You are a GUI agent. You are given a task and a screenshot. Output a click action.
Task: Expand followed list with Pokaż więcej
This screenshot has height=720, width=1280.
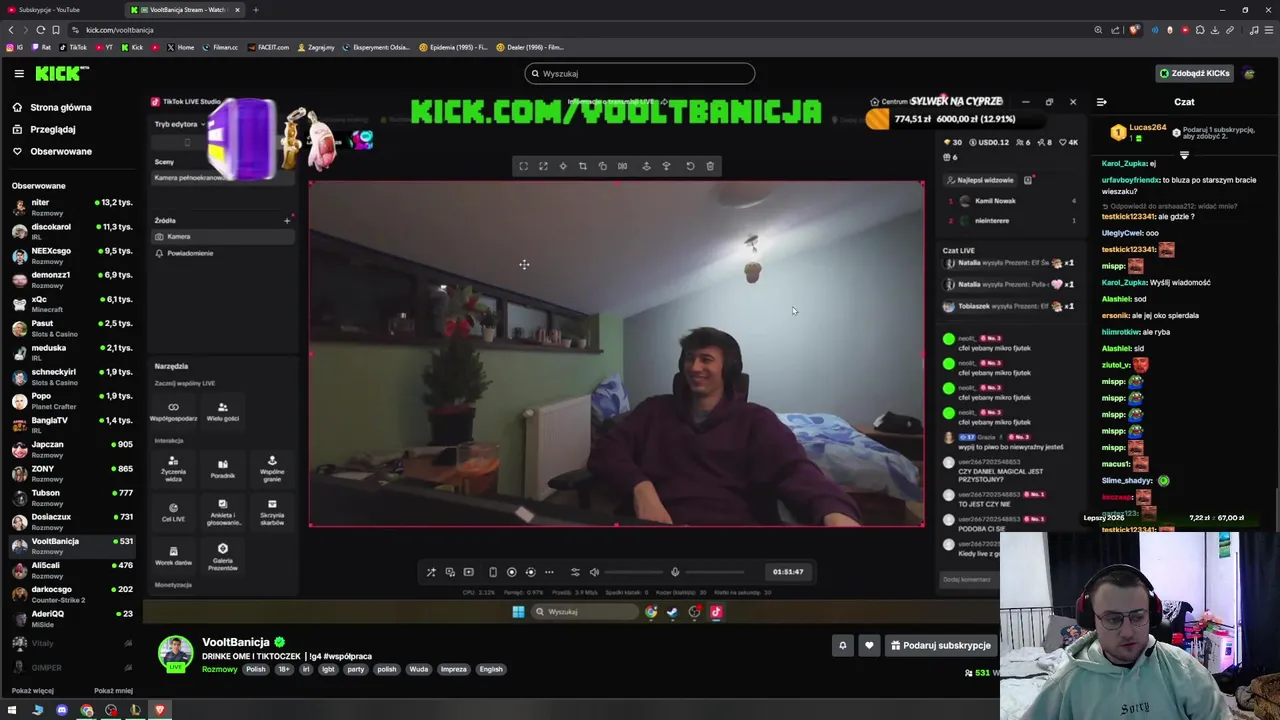pos(33,690)
